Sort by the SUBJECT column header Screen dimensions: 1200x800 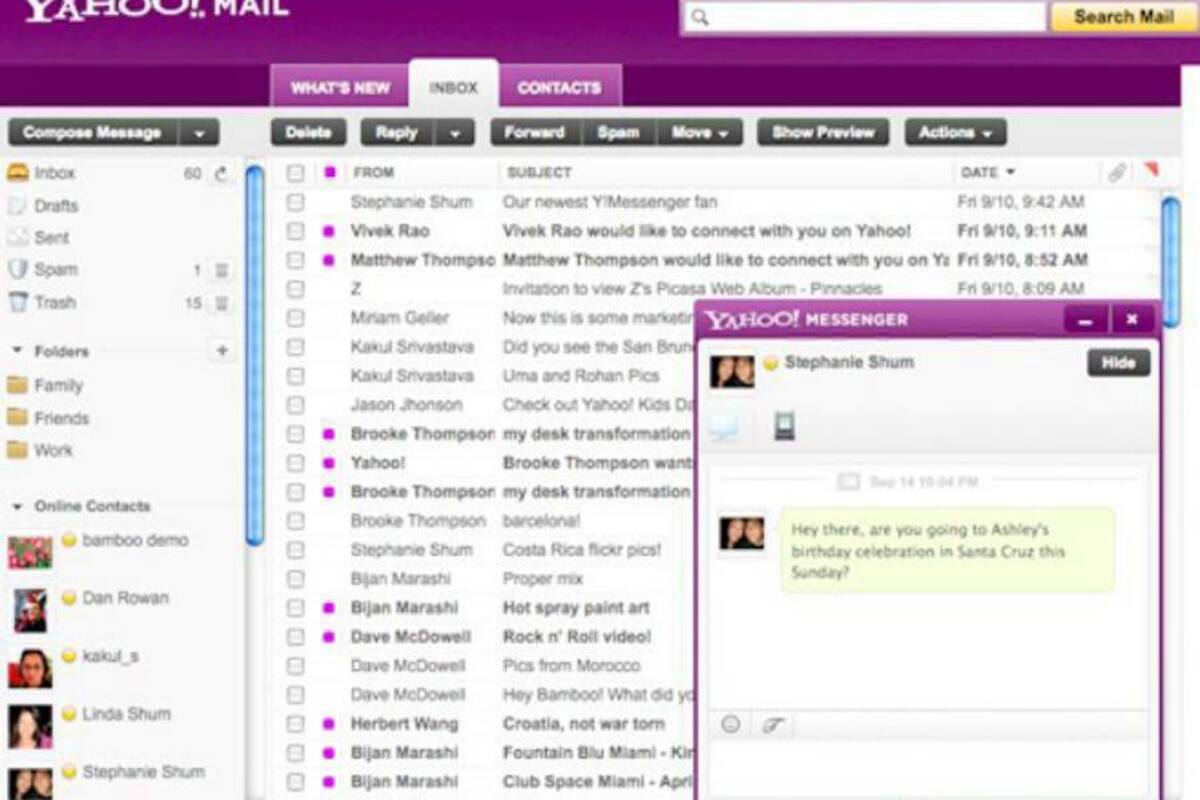click(x=539, y=173)
